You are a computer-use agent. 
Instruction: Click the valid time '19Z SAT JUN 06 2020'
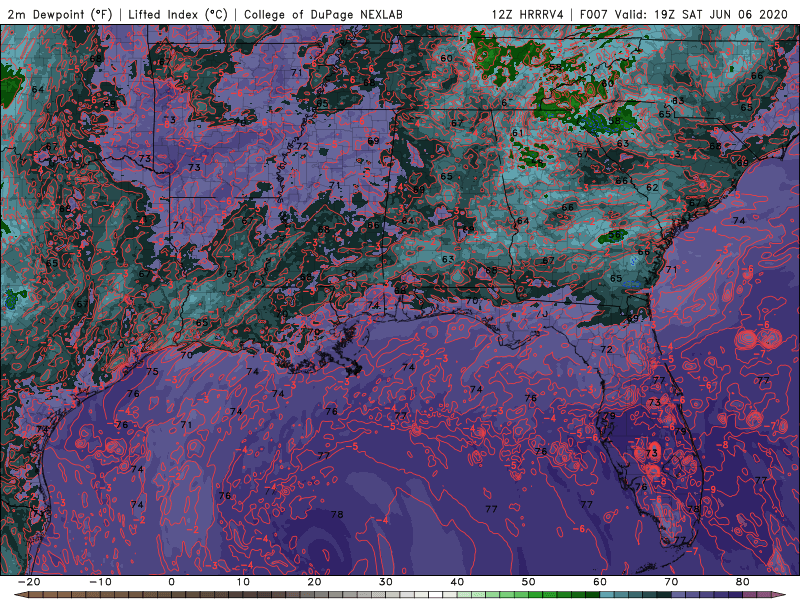point(721,14)
